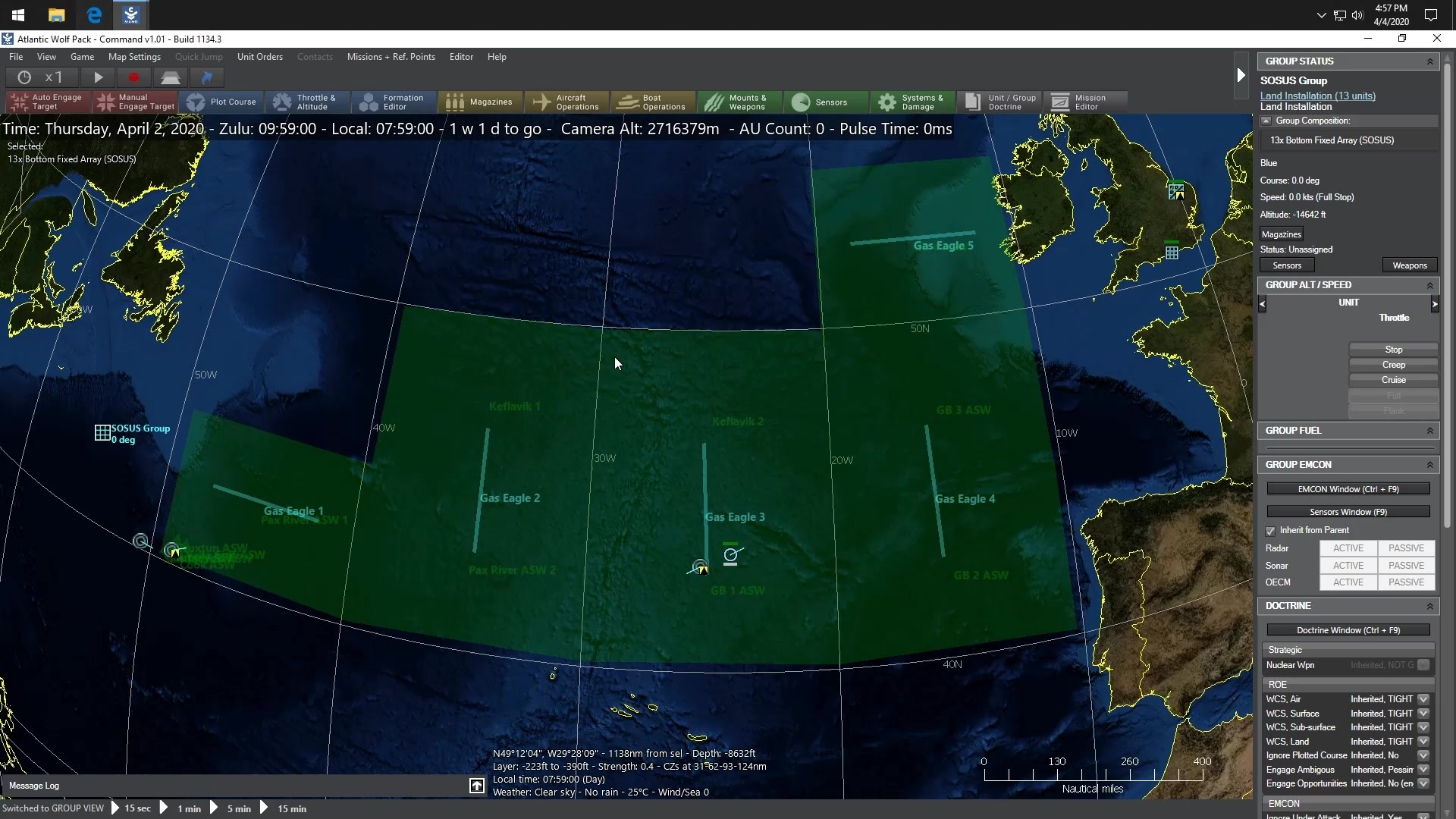Viewport: 1456px width, 819px height.
Task: Collapse the DOCTRINE panel
Action: tap(1430, 606)
